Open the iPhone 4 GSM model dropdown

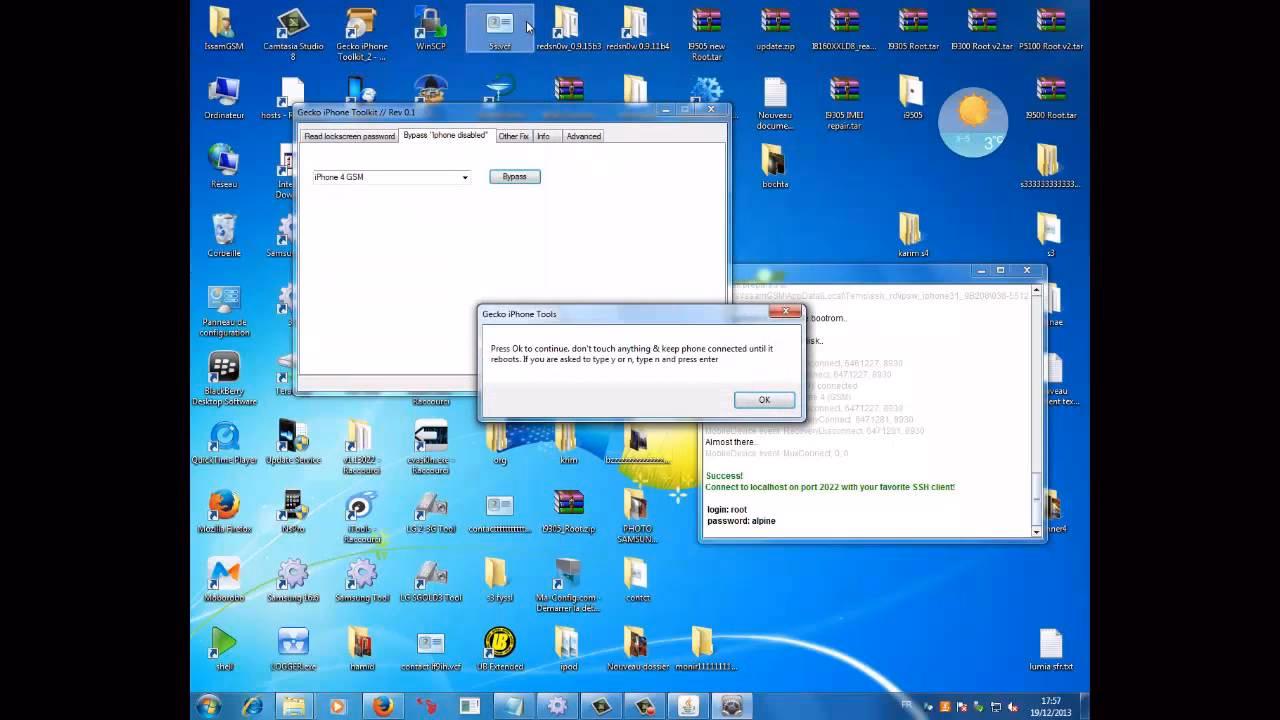pos(464,176)
